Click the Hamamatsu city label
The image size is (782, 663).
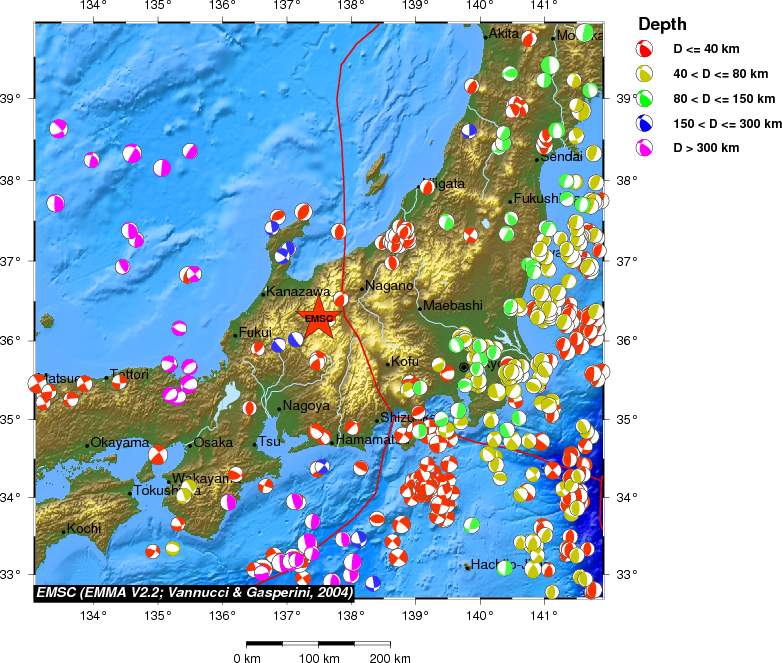373,440
